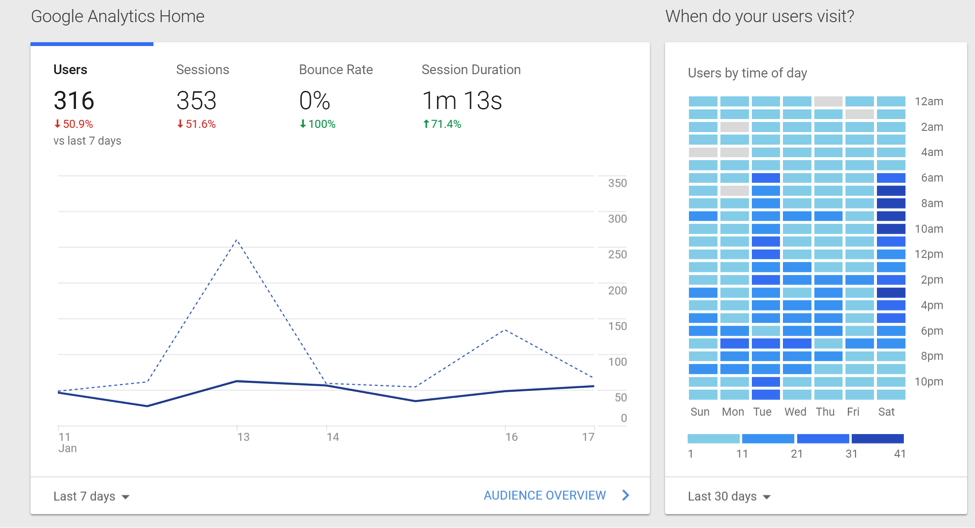The height and width of the screenshot is (528, 975).
Task: Click the 6pm row label
Action: coord(932,331)
